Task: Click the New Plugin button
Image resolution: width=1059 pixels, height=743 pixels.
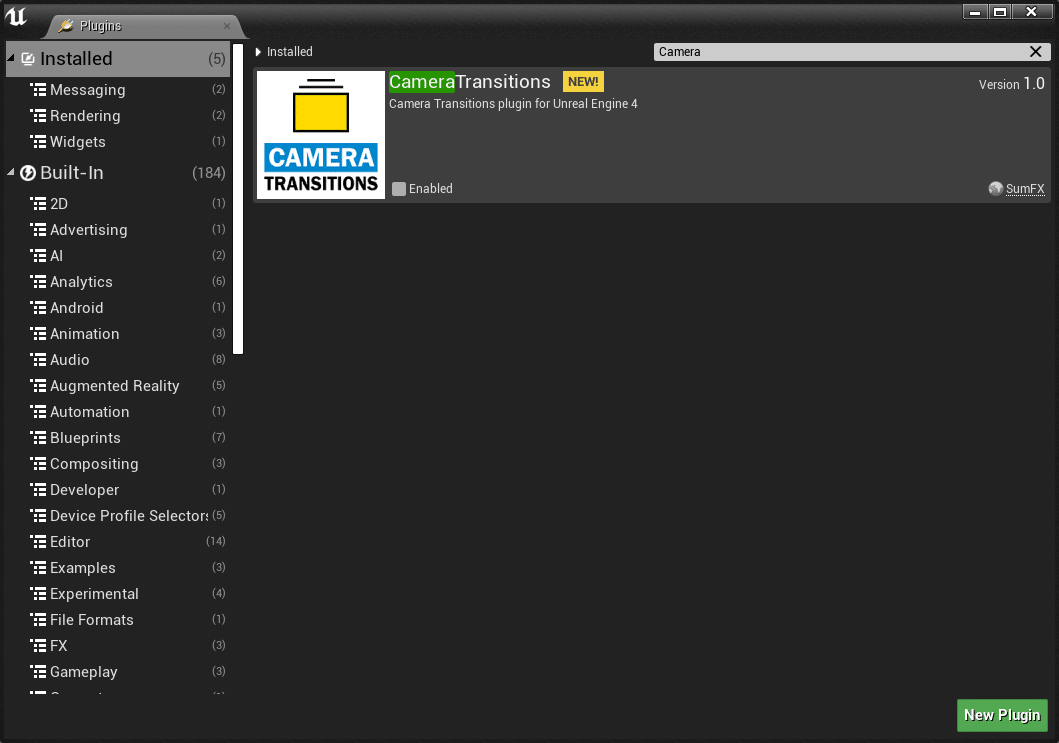Action: 1002,715
